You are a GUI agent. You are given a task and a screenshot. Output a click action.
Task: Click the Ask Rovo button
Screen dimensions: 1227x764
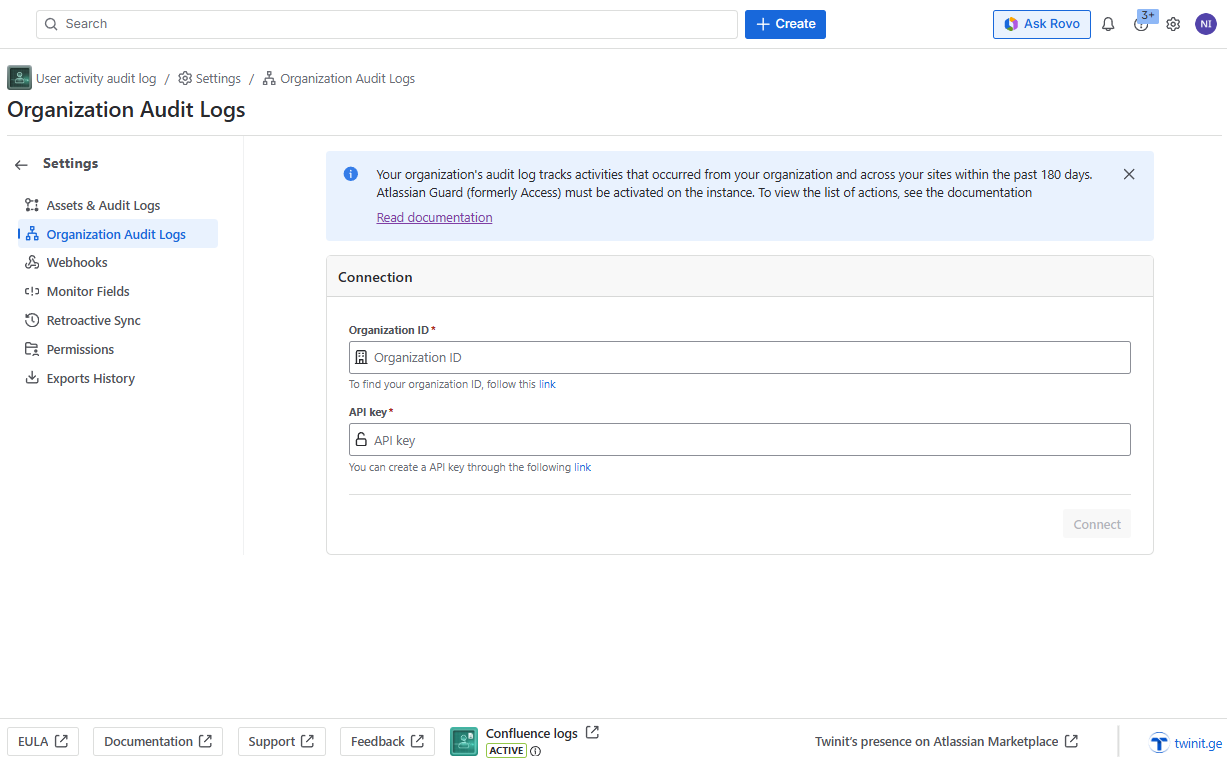1042,24
